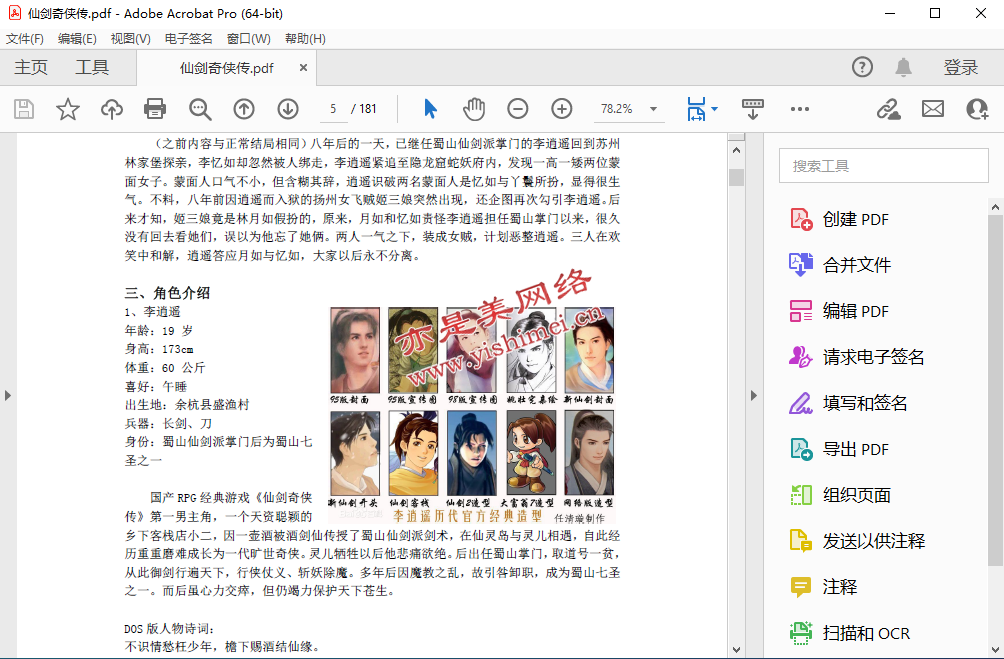Click tools pane scrollbar up arrow
The image size is (1004, 659).
(996, 207)
